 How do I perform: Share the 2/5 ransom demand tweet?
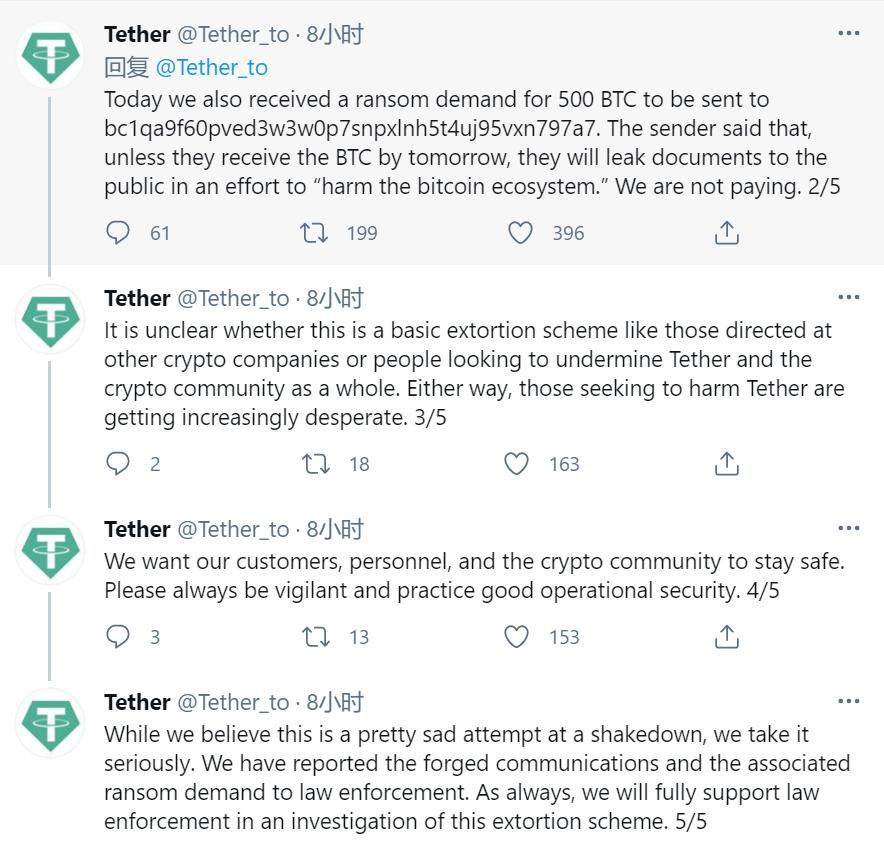coord(727,233)
